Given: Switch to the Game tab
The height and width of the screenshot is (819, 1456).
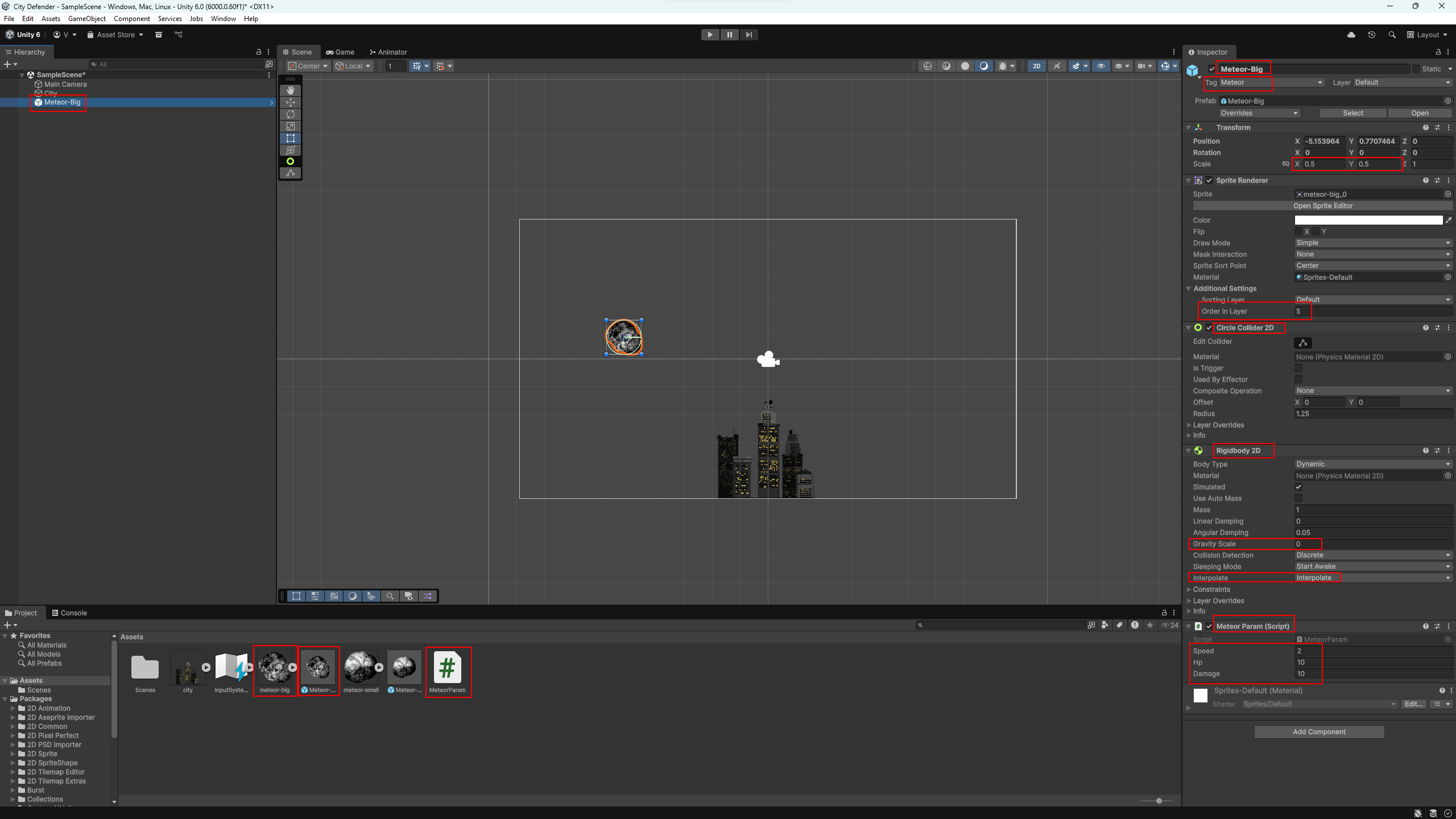Looking at the screenshot, I should [x=340, y=52].
